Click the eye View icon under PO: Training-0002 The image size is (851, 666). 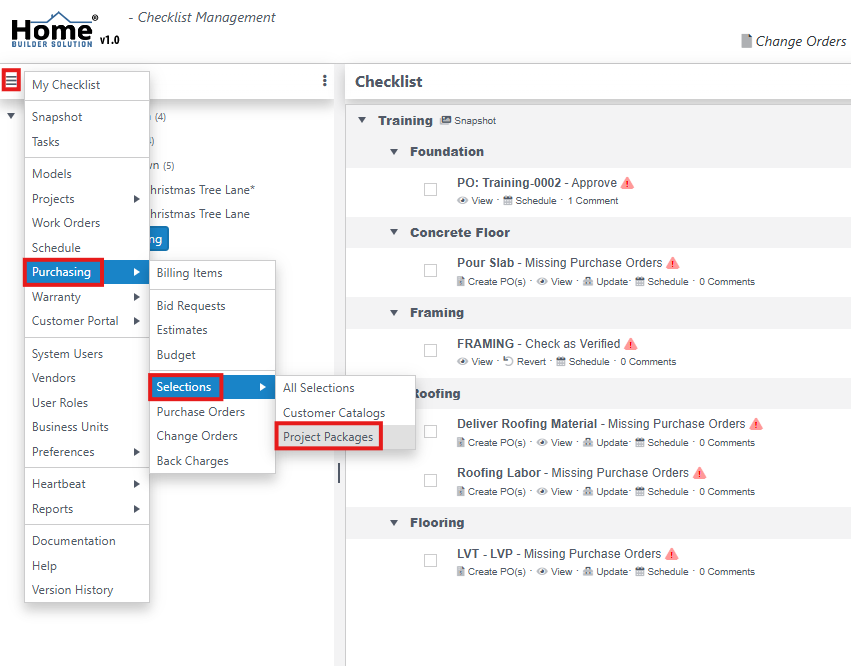coord(462,200)
